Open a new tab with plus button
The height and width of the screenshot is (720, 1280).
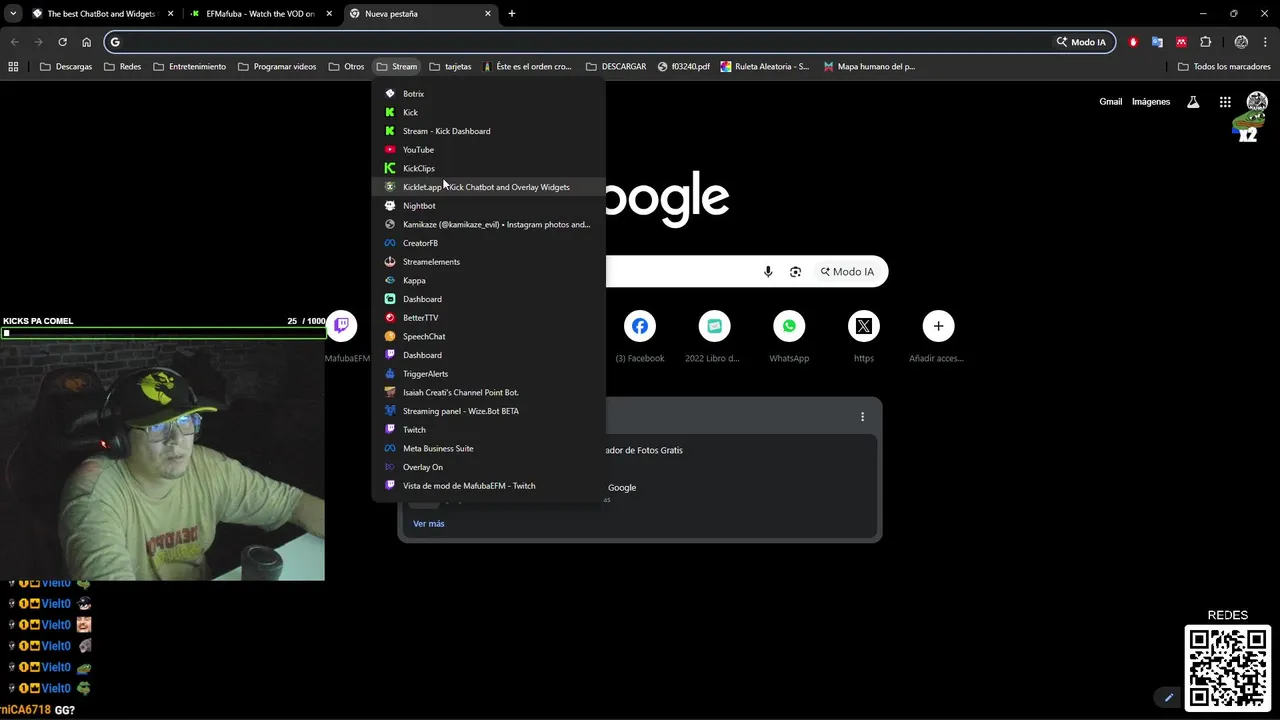[x=512, y=14]
